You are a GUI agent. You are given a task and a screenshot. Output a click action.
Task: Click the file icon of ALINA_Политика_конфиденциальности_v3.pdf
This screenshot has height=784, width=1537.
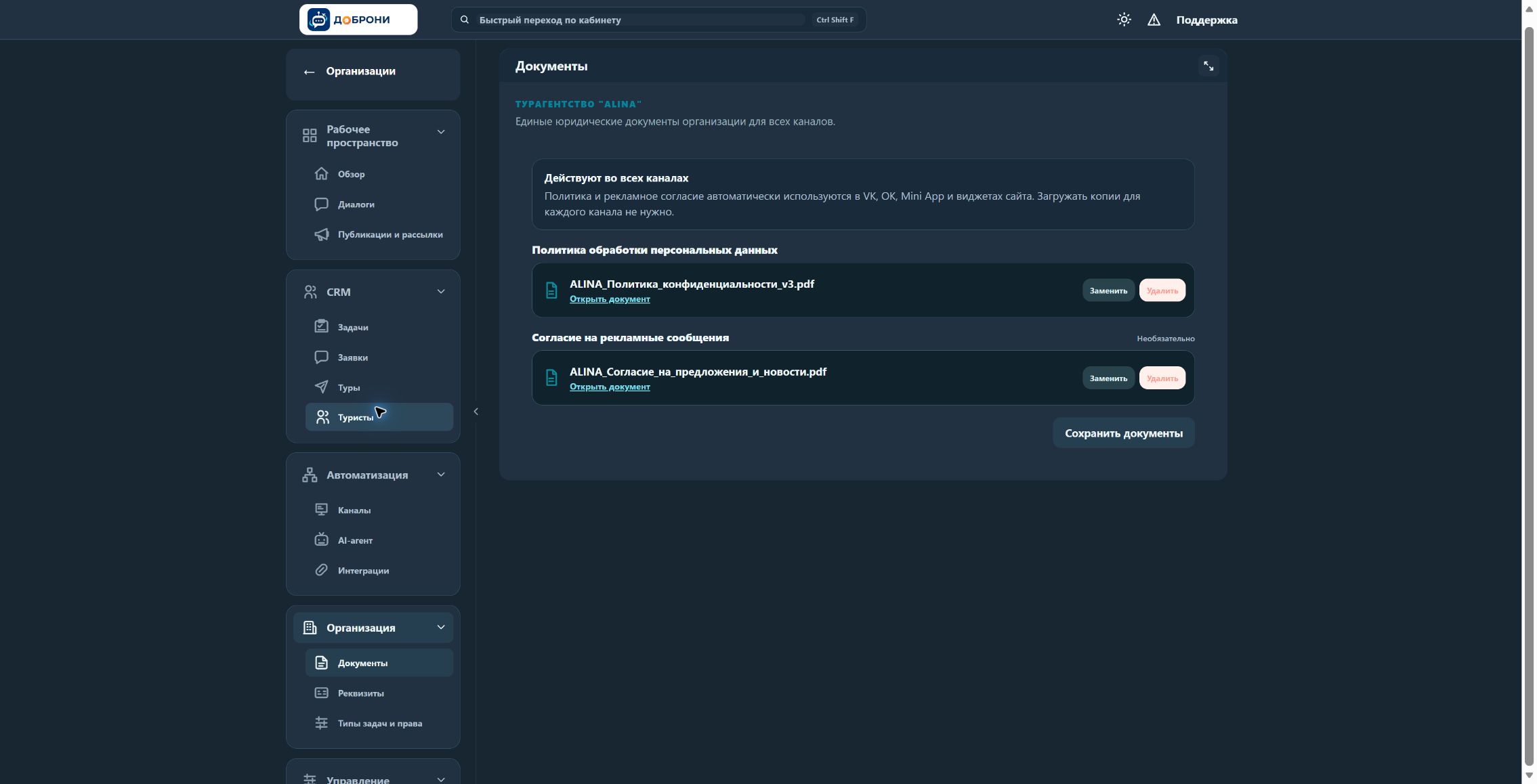[551, 290]
